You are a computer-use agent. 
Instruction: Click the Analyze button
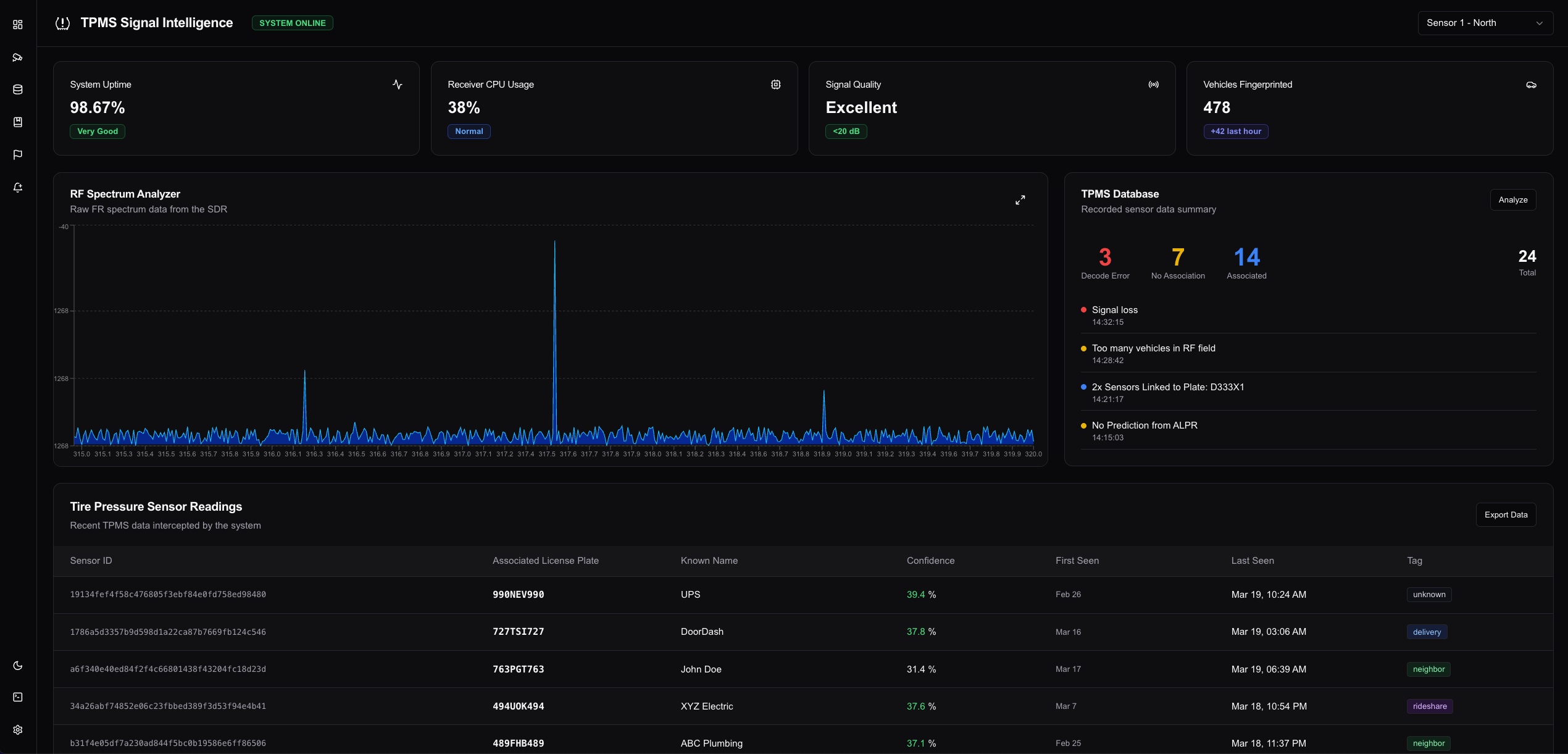click(x=1512, y=200)
